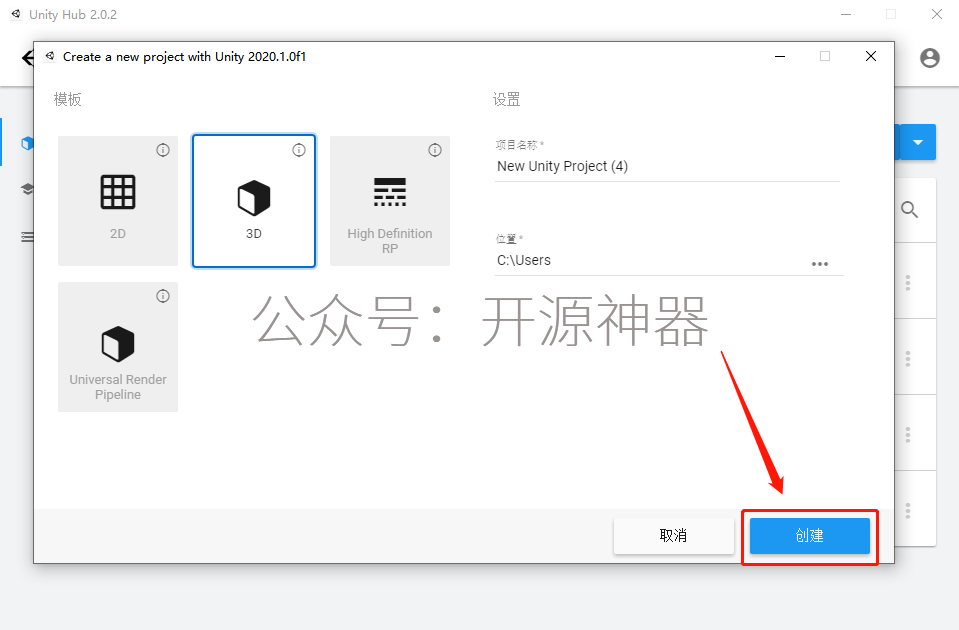This screenshot has width=959, height=630.
Task: Choose the High Definition RP template
Action: 390,201
